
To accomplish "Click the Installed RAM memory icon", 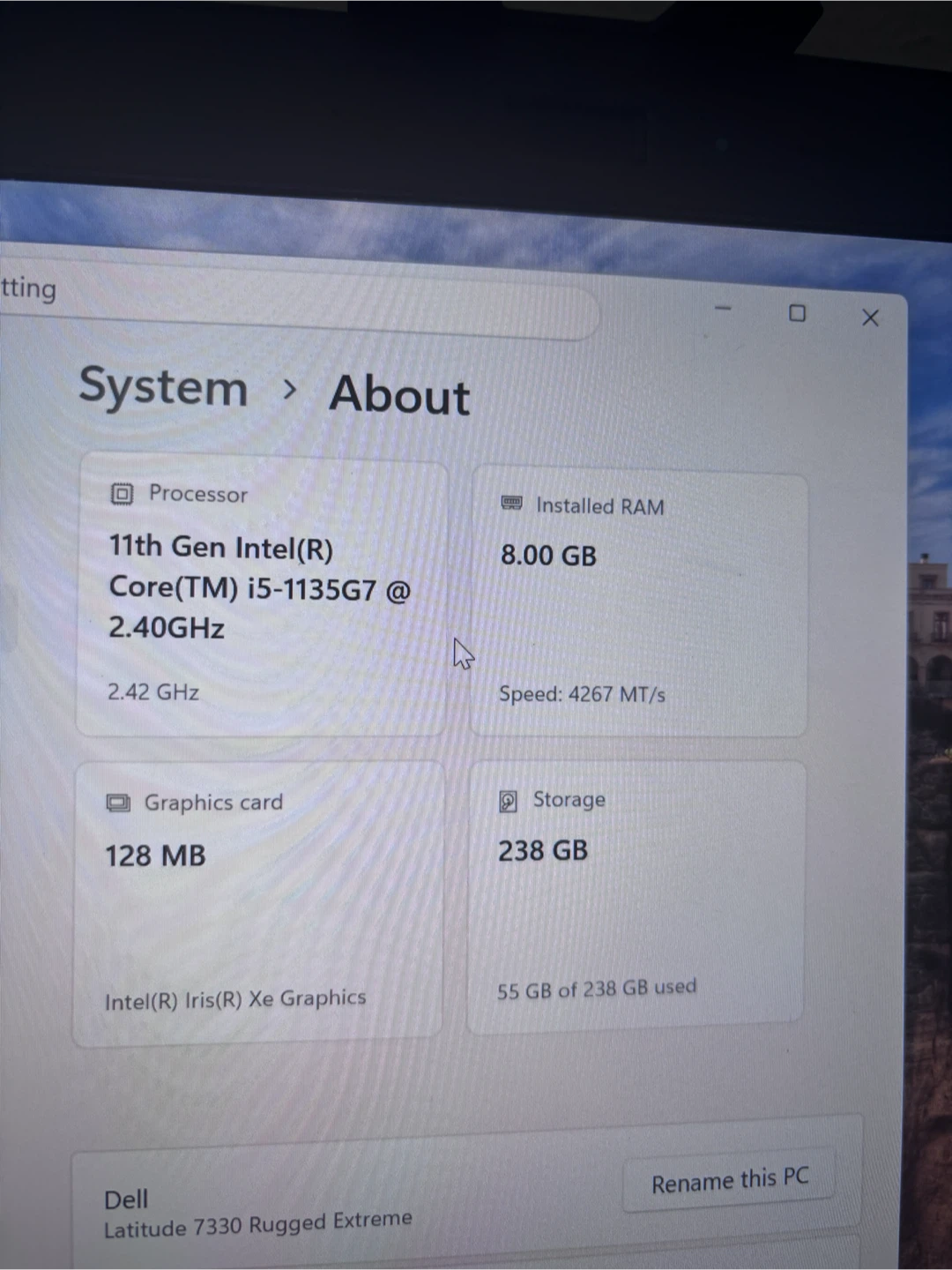I will click(511, 503).
